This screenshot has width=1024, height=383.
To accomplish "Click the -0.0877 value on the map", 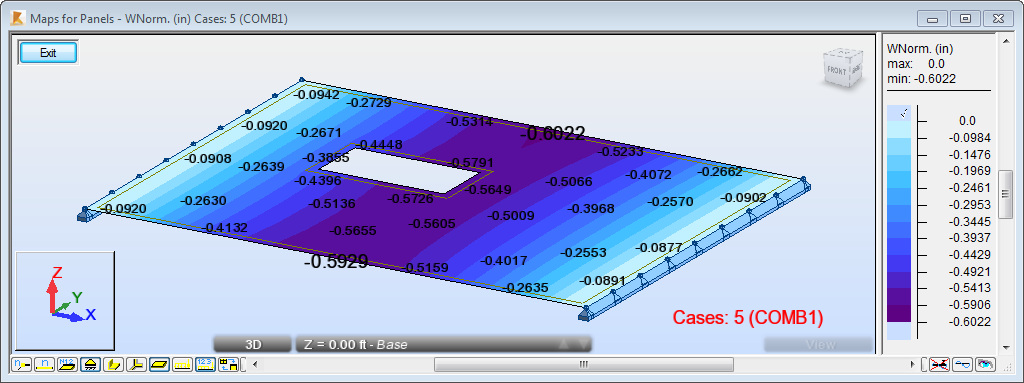I will tap(659, 248).
